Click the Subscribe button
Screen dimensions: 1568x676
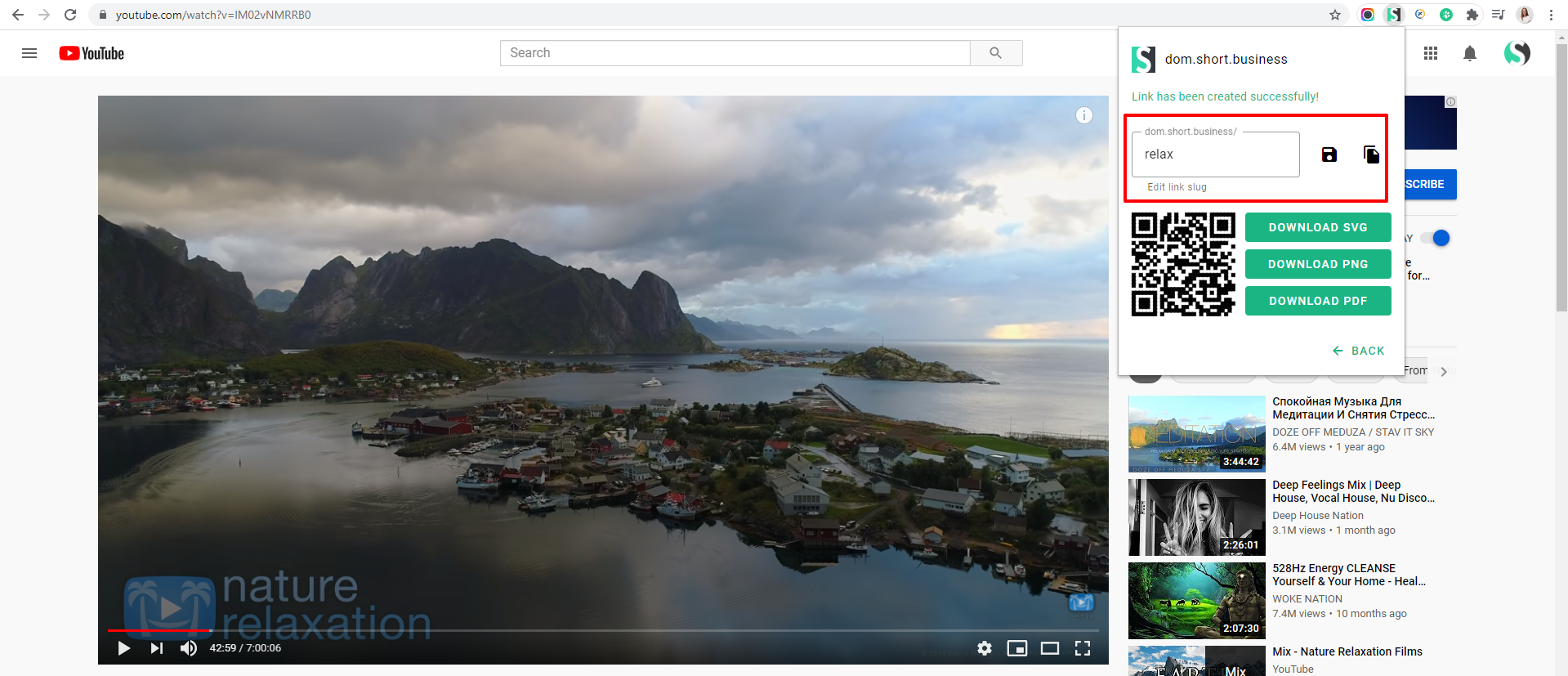(1430, 184)
